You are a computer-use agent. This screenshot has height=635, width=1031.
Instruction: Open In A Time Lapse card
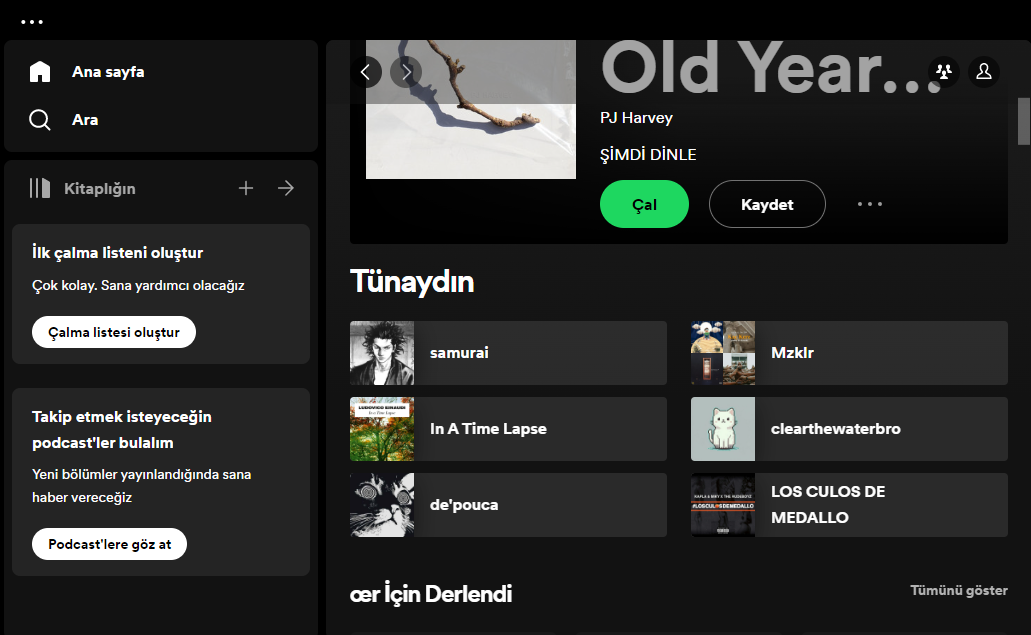[x=508, y=429]
